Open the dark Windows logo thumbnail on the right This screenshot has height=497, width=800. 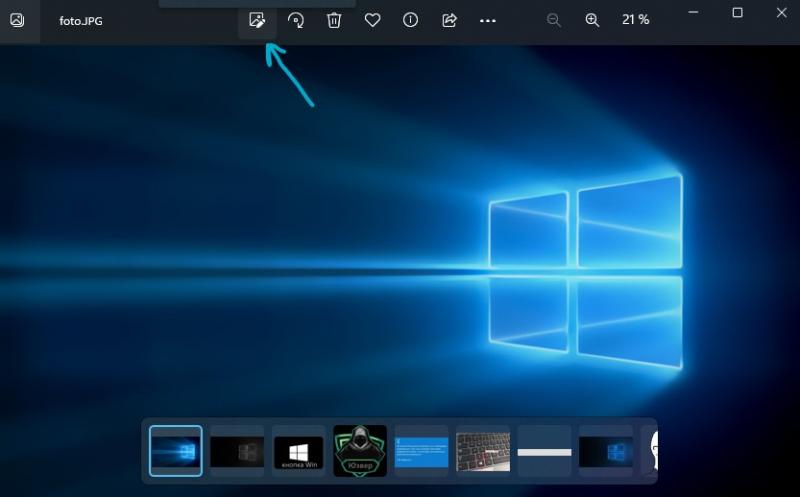pos(606,451)
